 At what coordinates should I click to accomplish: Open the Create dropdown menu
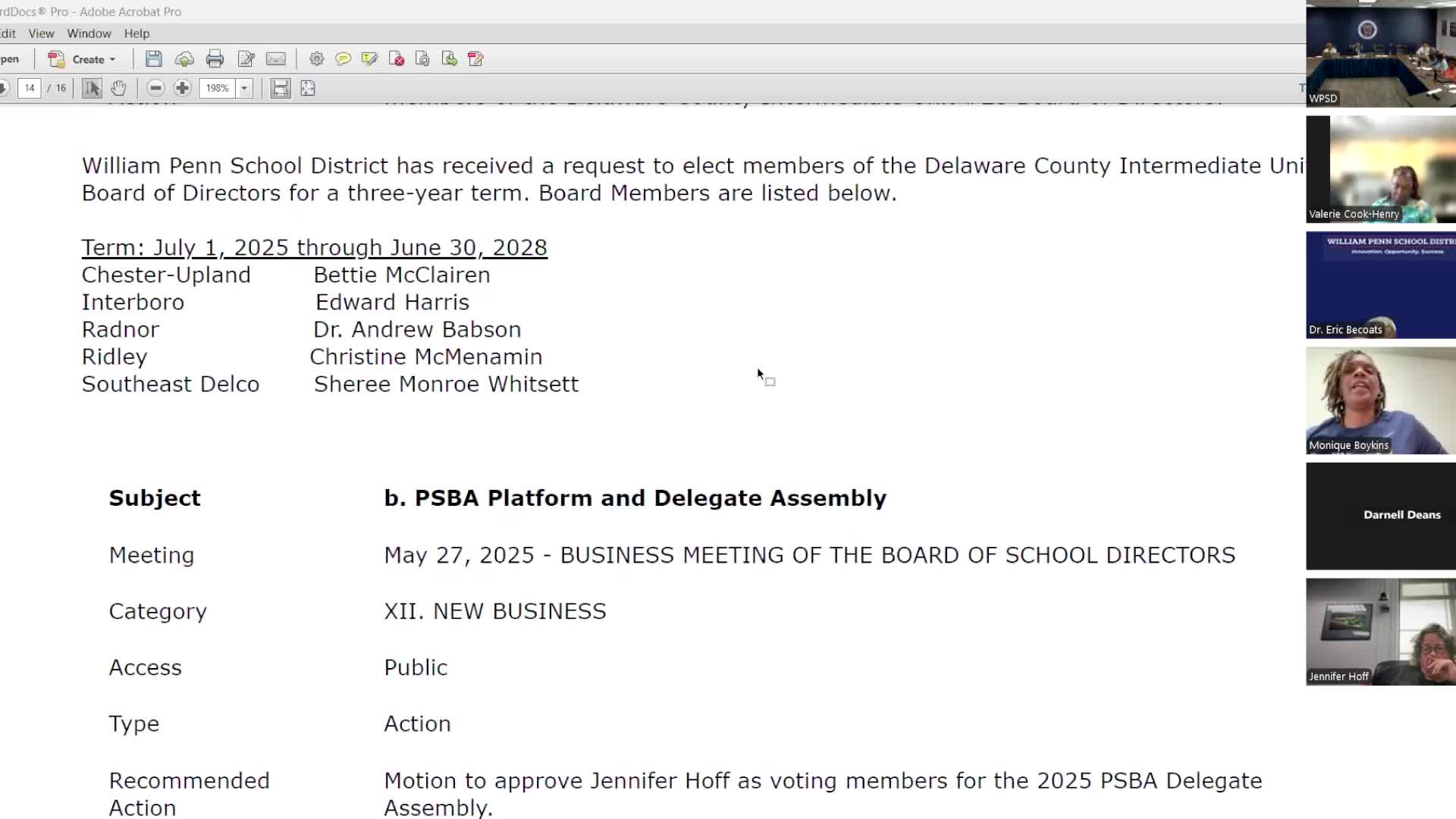point(83,59)
